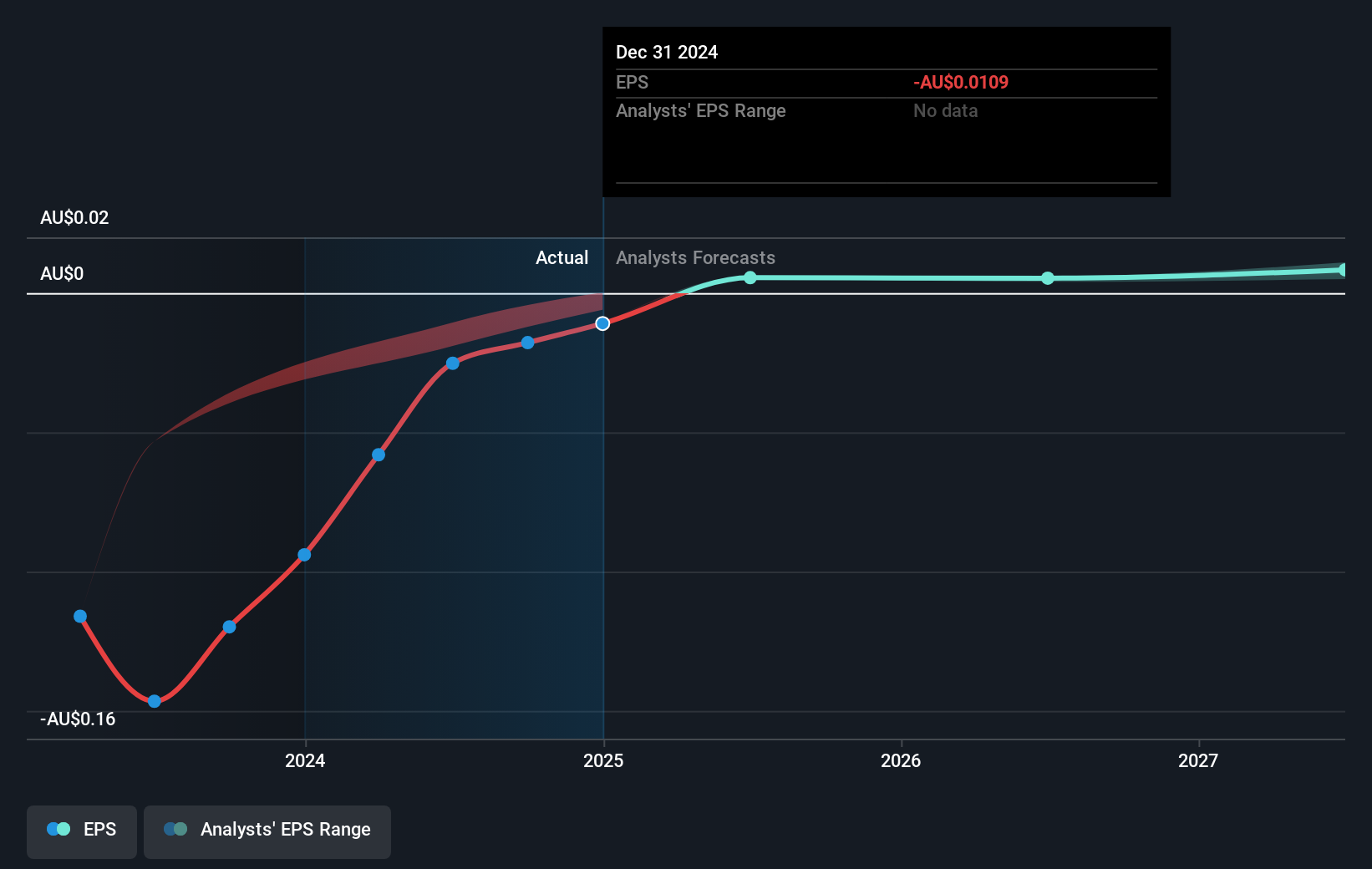Click the lowest EPS data point in mid-2023
This screenshot has height=869, width=1372.
[155, 701]
